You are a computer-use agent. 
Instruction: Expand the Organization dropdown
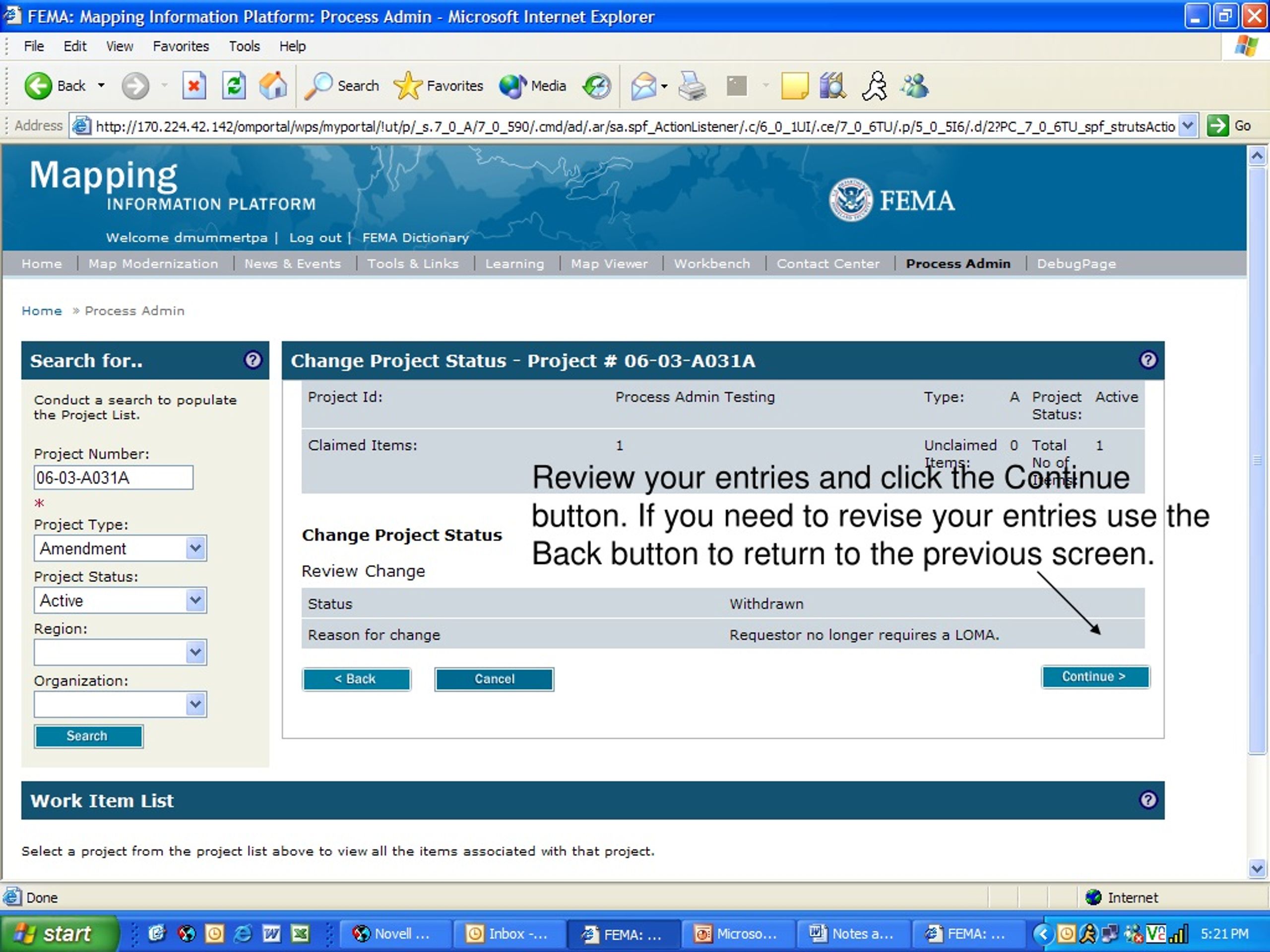195,704
